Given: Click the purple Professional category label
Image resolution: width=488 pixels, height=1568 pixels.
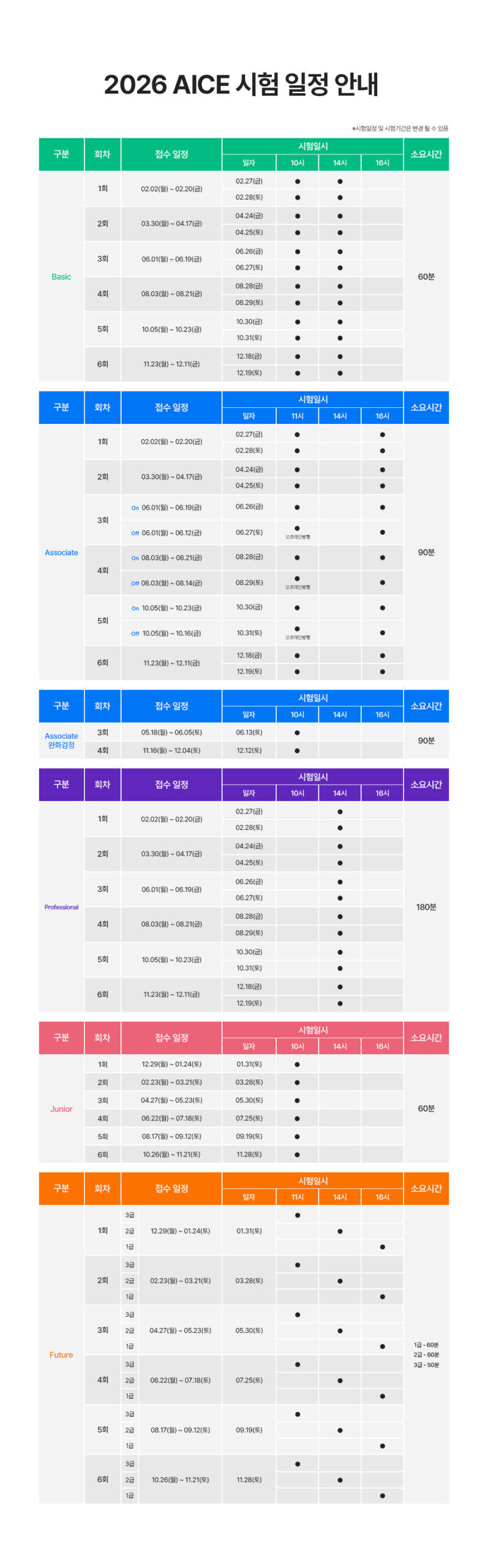Looking at the screenshot, I should pyautogui.click(x=61, y=907).
